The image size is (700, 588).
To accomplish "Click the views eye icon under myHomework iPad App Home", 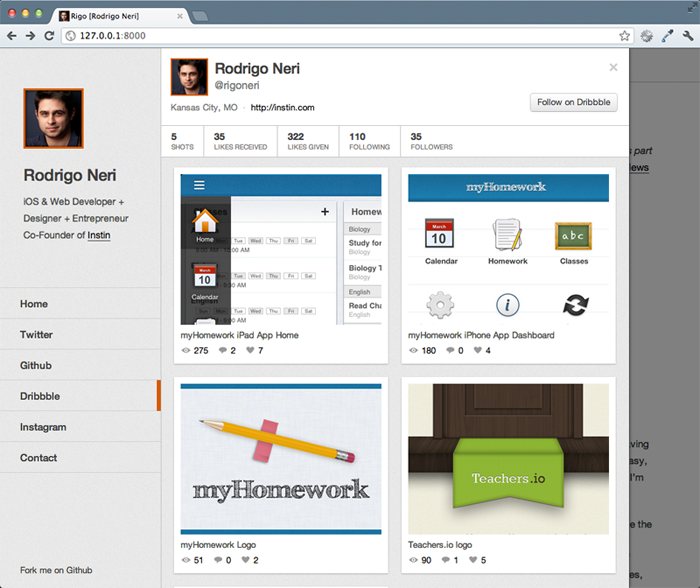I will pyautogui.click(x=186, y=350).
